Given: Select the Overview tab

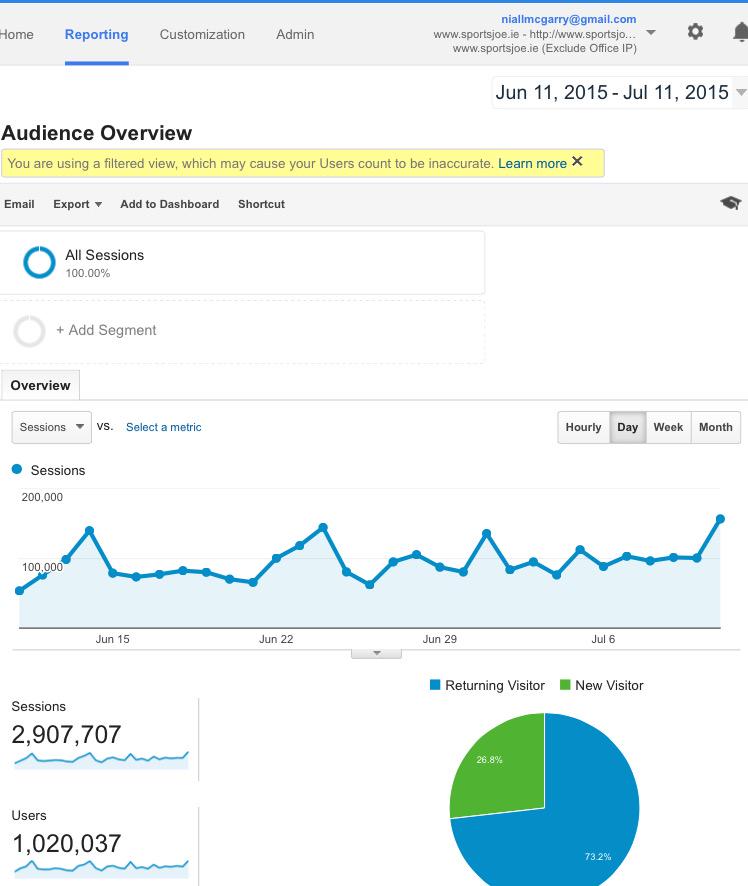Looking at the screenshot, I should (40, 385).
